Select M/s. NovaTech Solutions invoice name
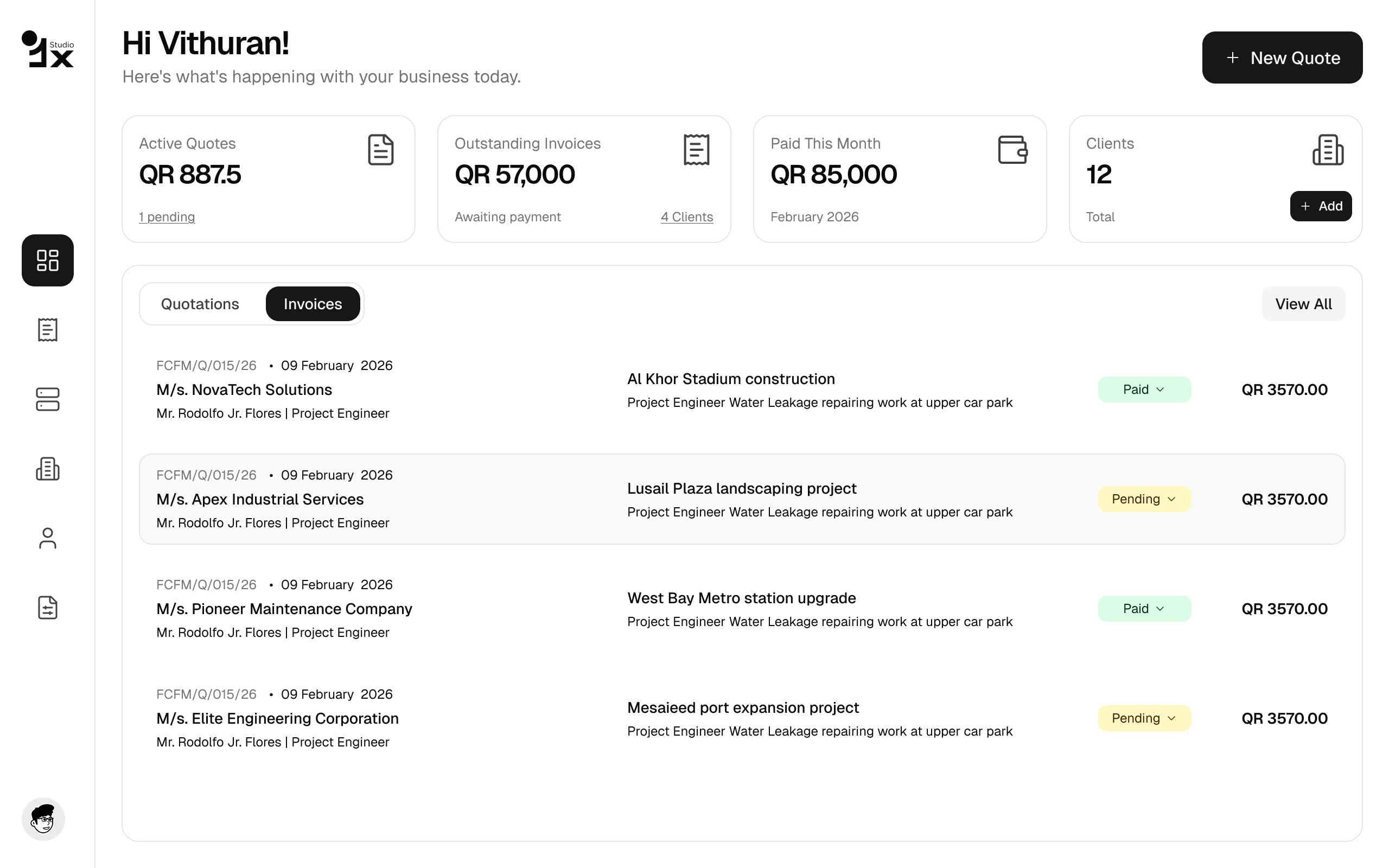1389x868 pixels. tap(245, 390)
